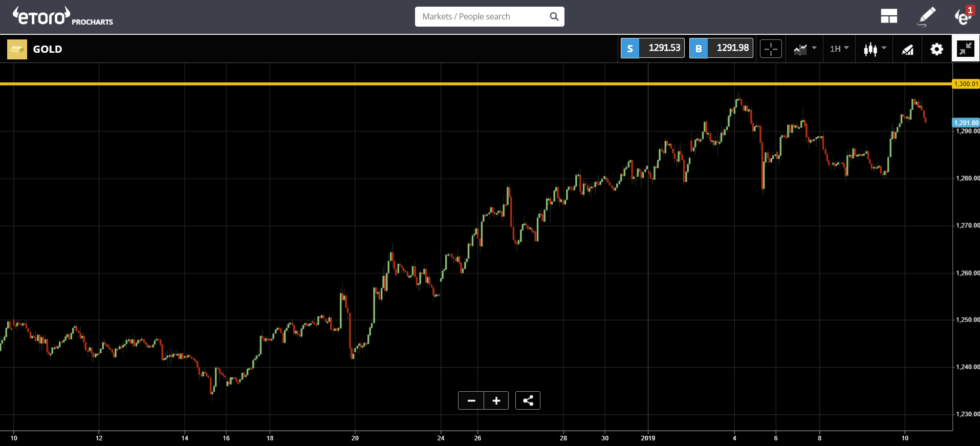980x446 pixels.
Task: Click the GOLD instrument icon
Action: 17,48
